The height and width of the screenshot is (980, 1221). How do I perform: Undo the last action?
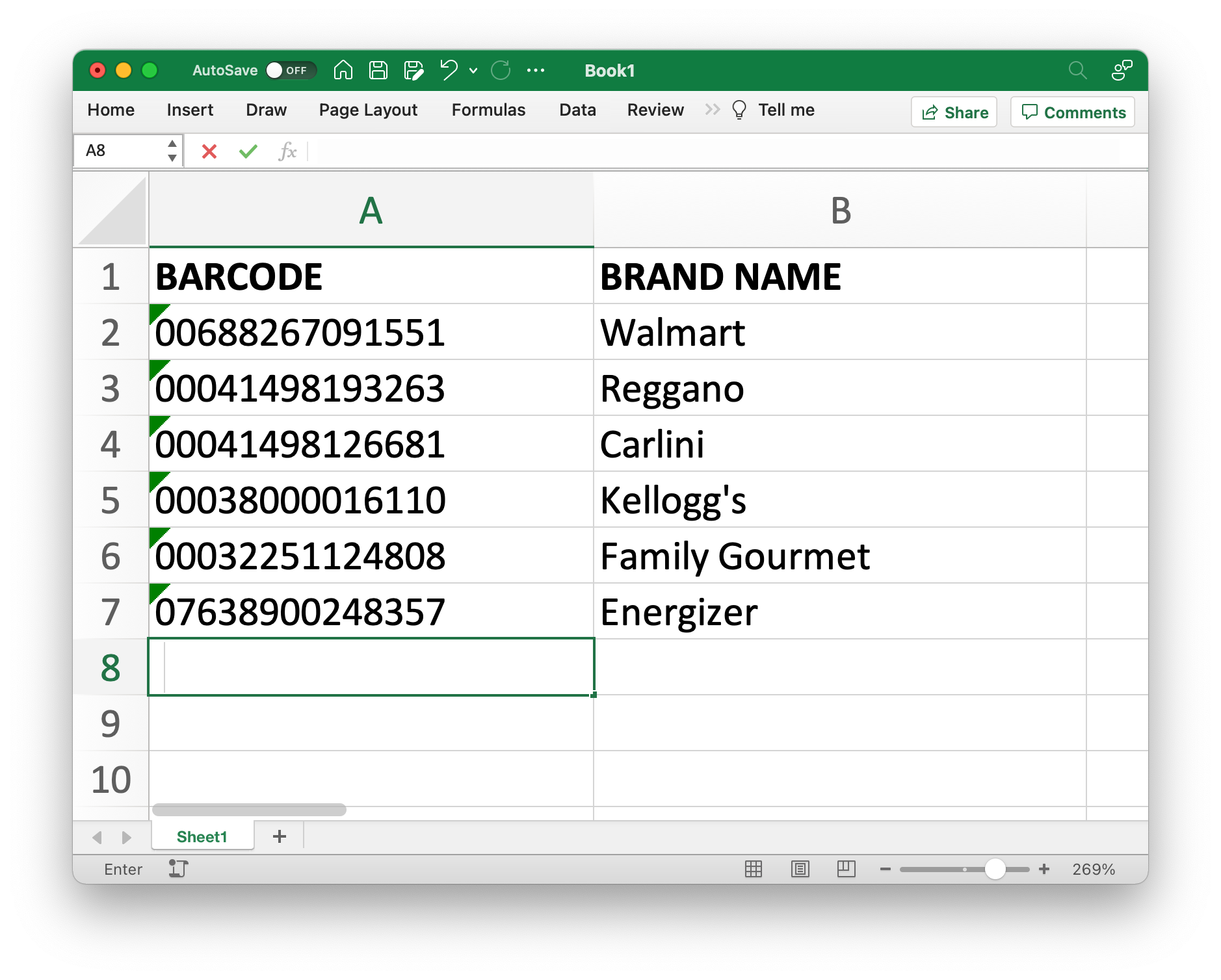coord(449,70)
